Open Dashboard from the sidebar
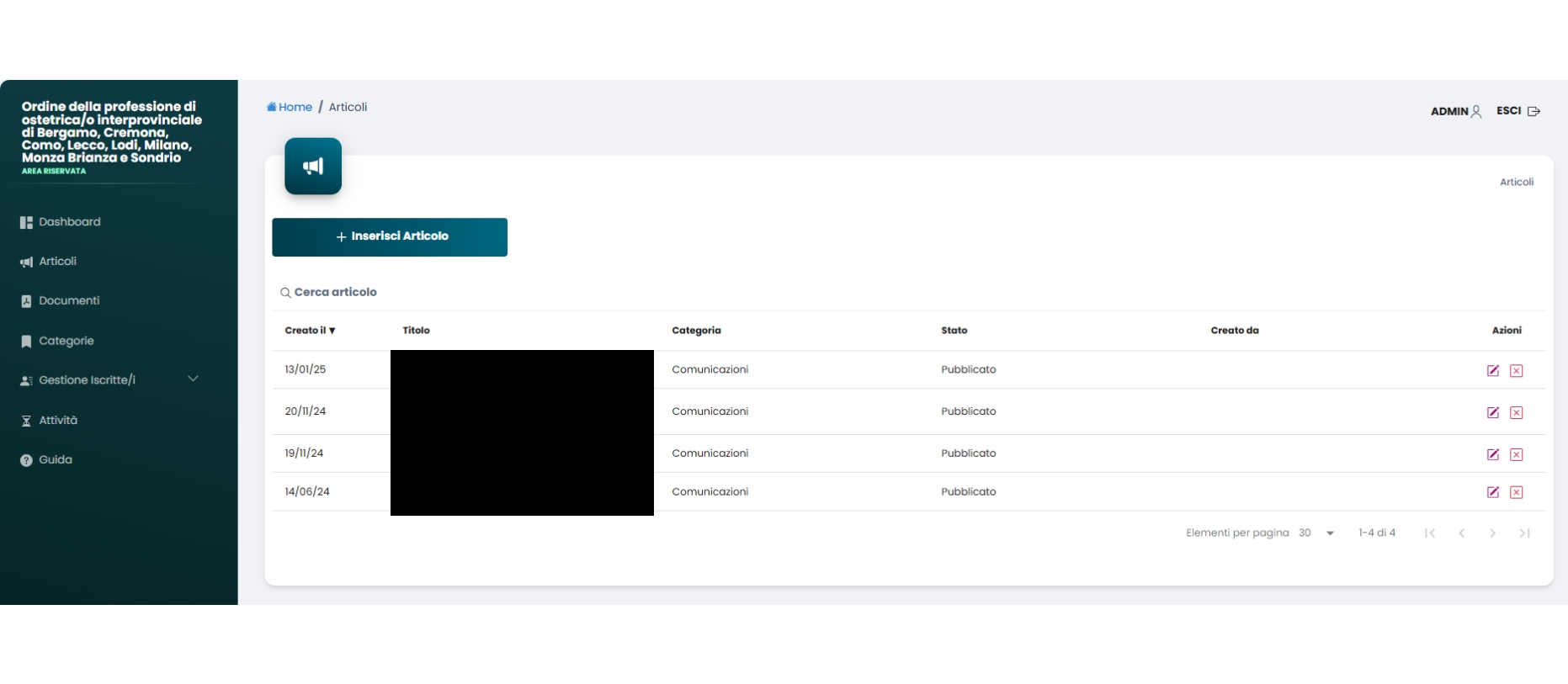The height and width of the screenshot is (684, 1568). coord(69,222)
